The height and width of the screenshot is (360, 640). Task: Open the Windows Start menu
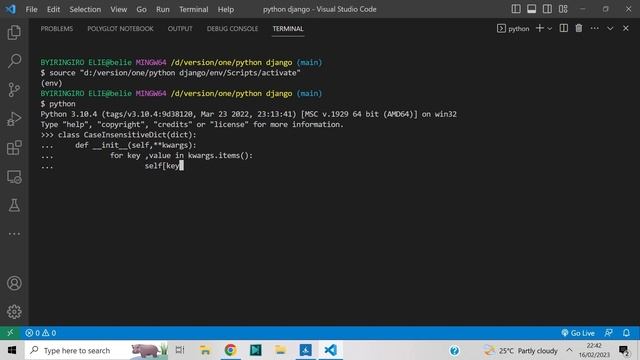coord(12,350)
